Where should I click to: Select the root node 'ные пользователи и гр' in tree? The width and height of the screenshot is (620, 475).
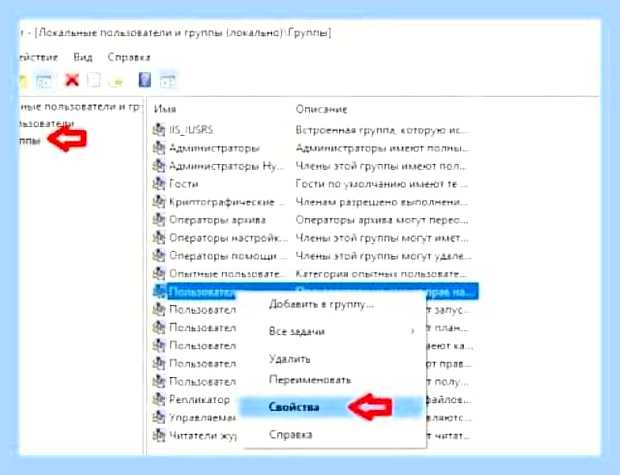click(x=80, y=107)
